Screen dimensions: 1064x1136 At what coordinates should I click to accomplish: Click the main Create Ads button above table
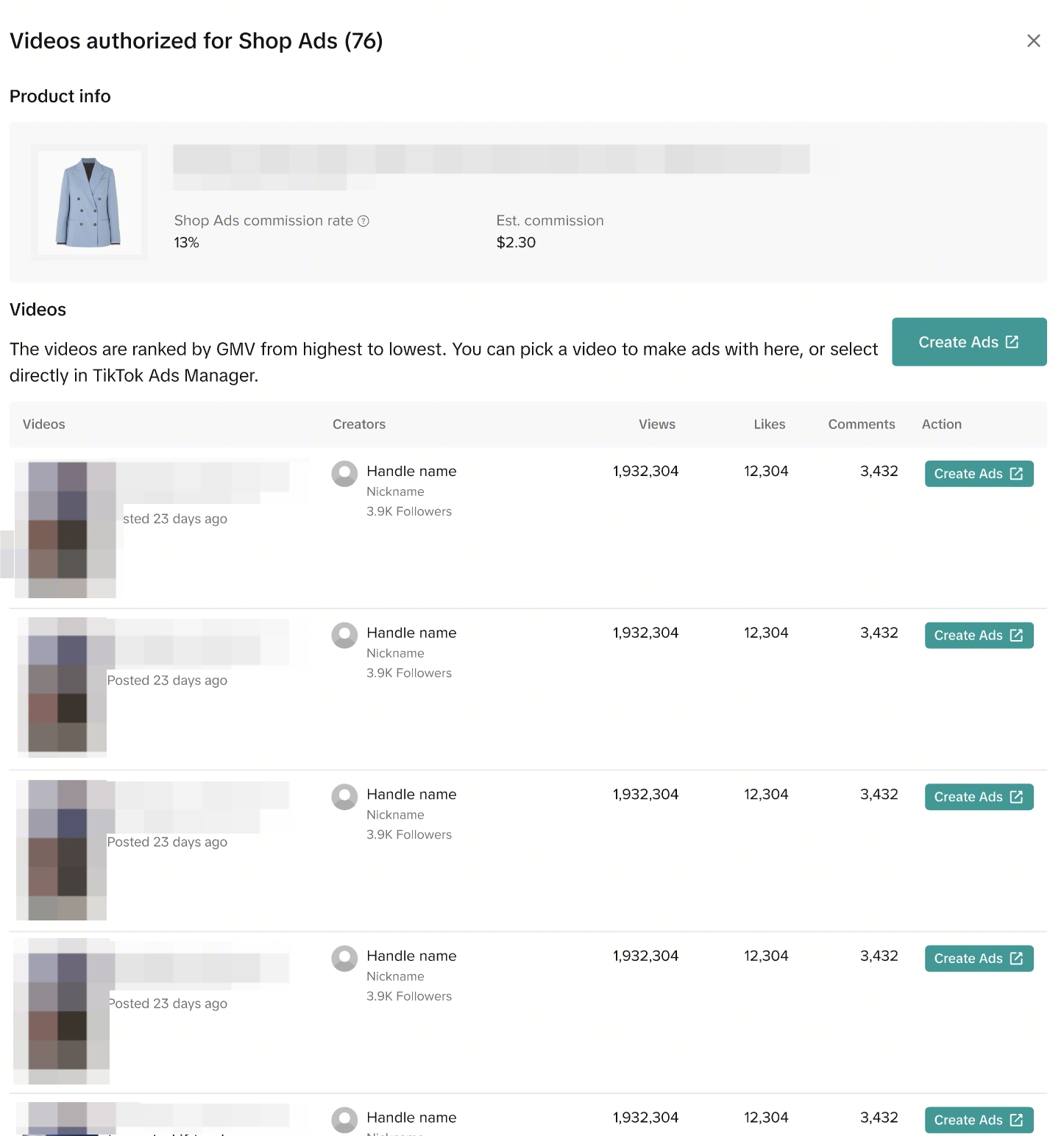968,342
